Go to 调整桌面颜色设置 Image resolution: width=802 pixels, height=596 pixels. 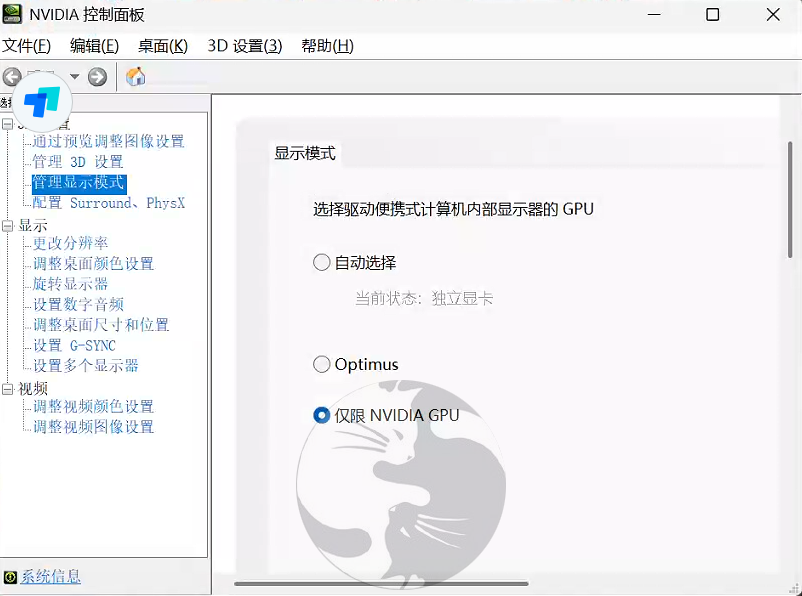tap(94, 263)
